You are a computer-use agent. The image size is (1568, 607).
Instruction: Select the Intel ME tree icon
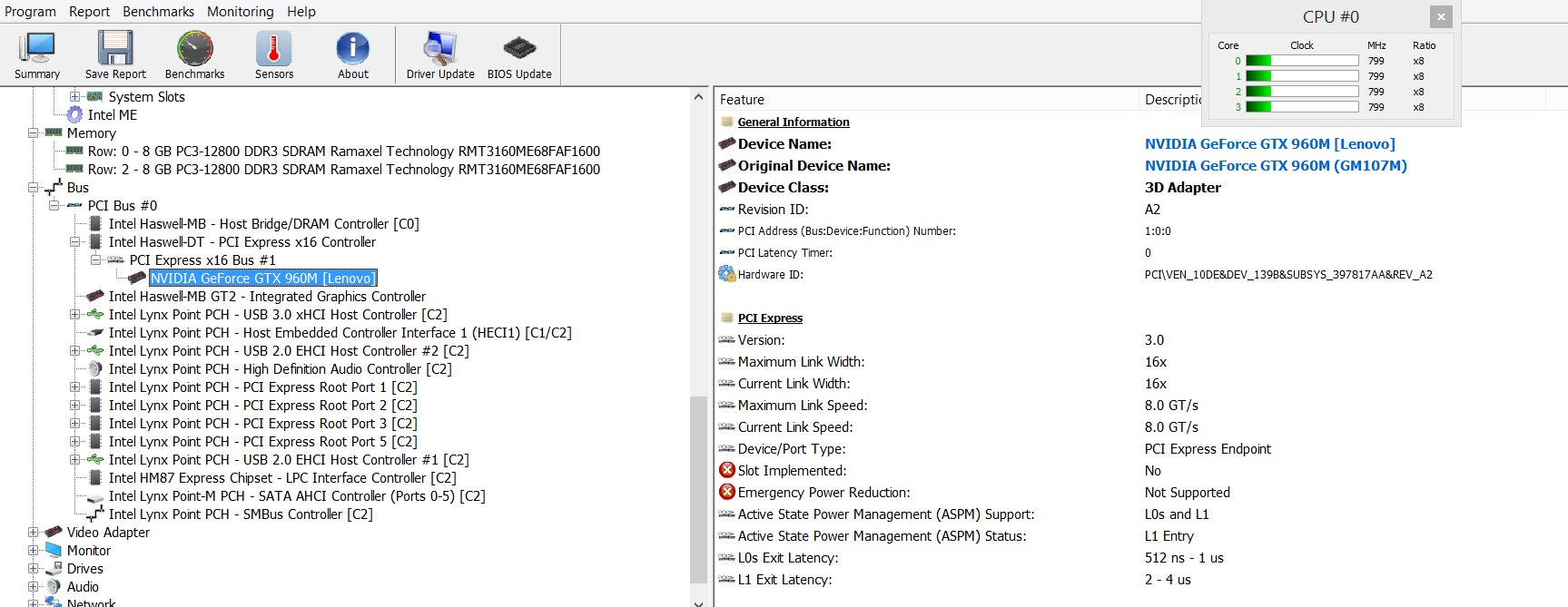click(x=74, y=115)
